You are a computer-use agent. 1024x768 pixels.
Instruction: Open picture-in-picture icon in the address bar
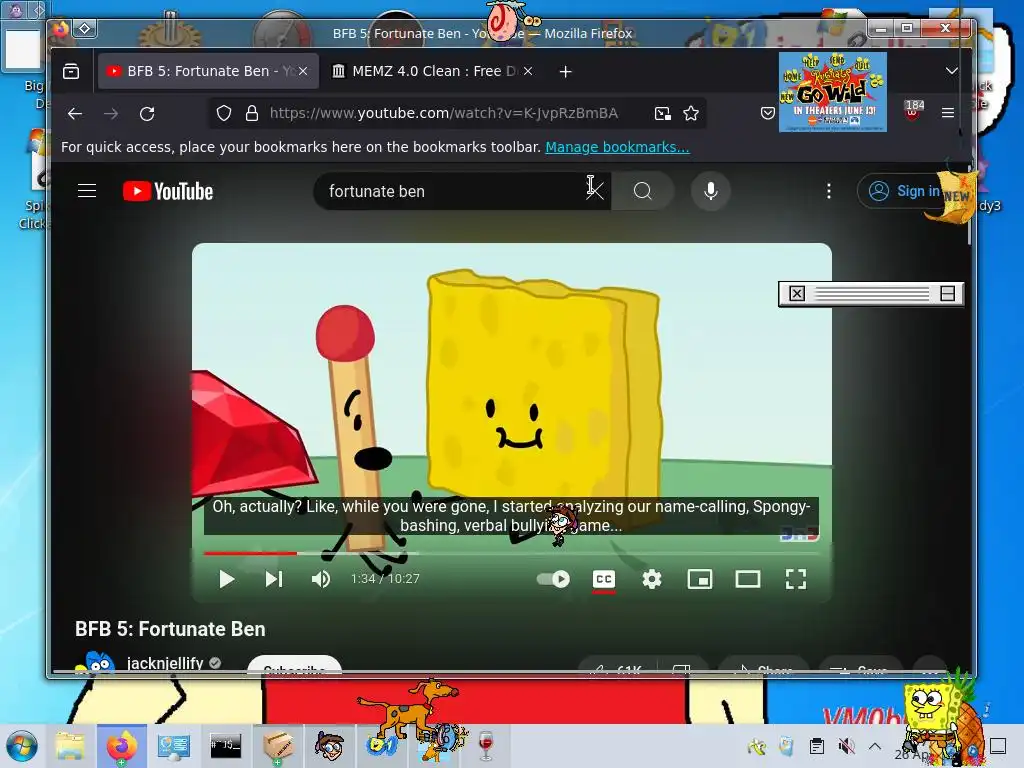[x=662, y=114]
